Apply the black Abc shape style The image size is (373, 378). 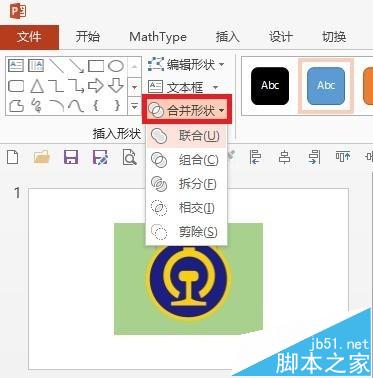[270, 86]
